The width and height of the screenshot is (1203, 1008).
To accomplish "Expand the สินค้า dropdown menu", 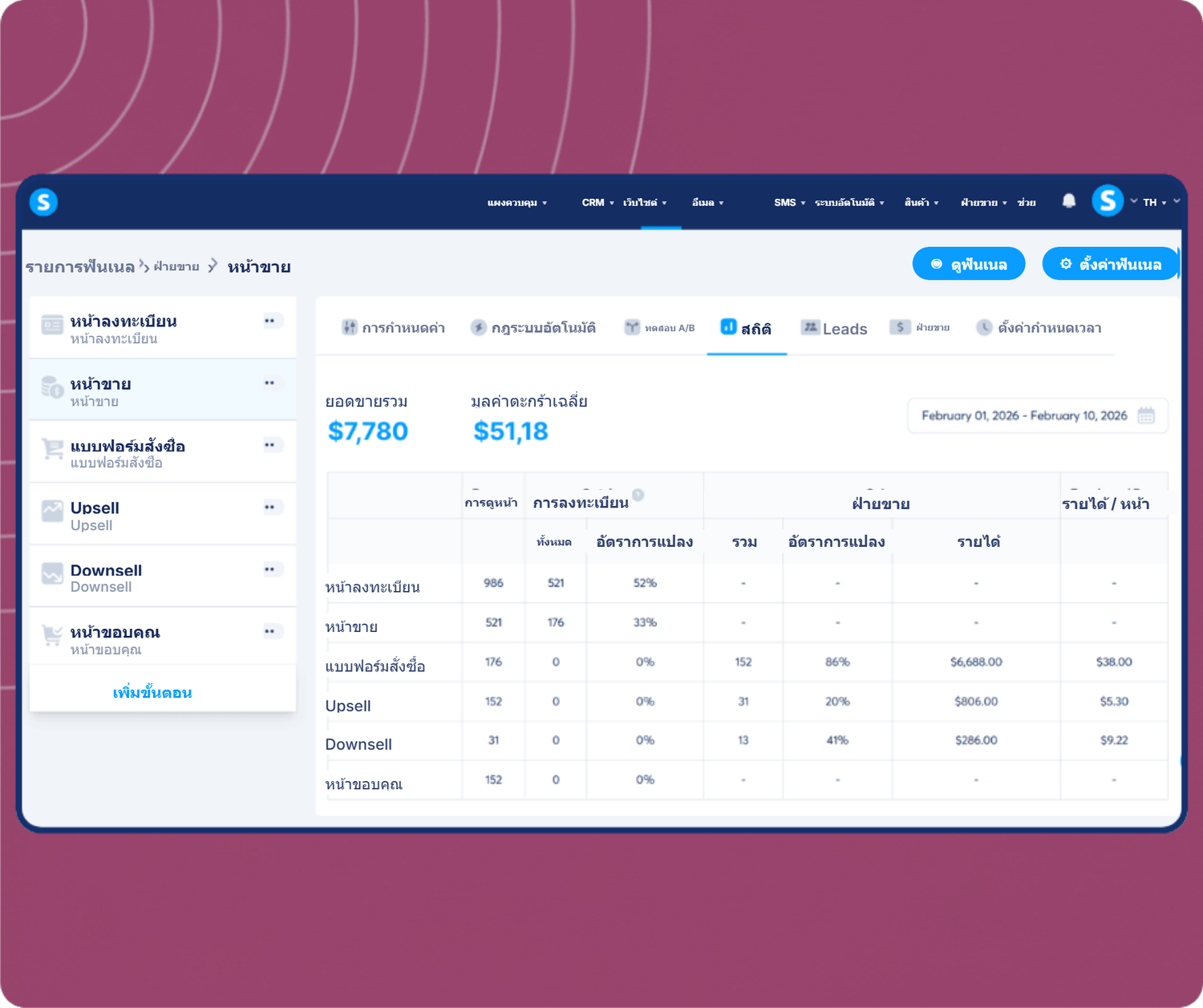I will click(921, 203).
